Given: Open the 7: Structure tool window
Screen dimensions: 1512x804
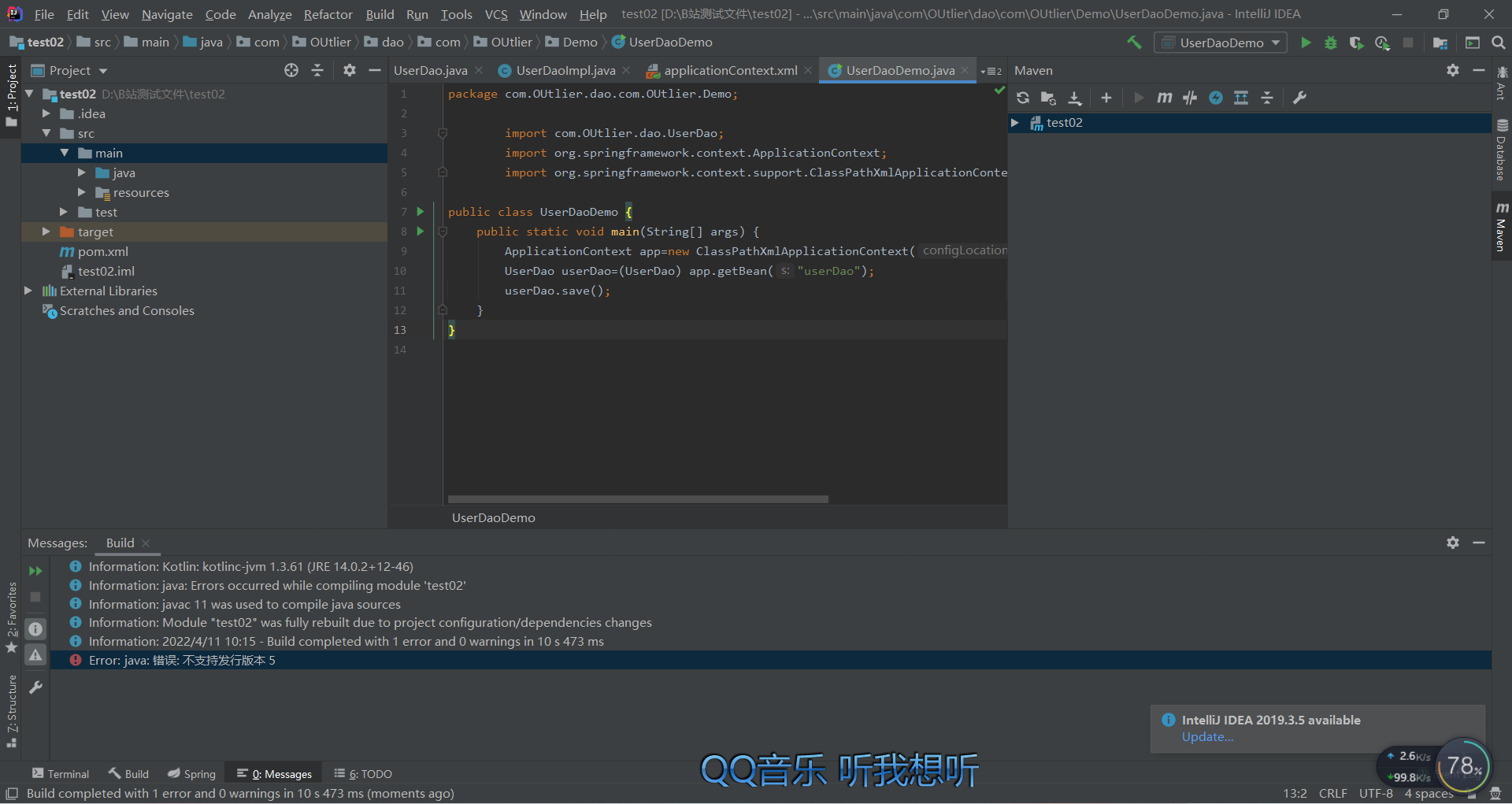Looking at the screenshot, I should (x=11, y=711).
